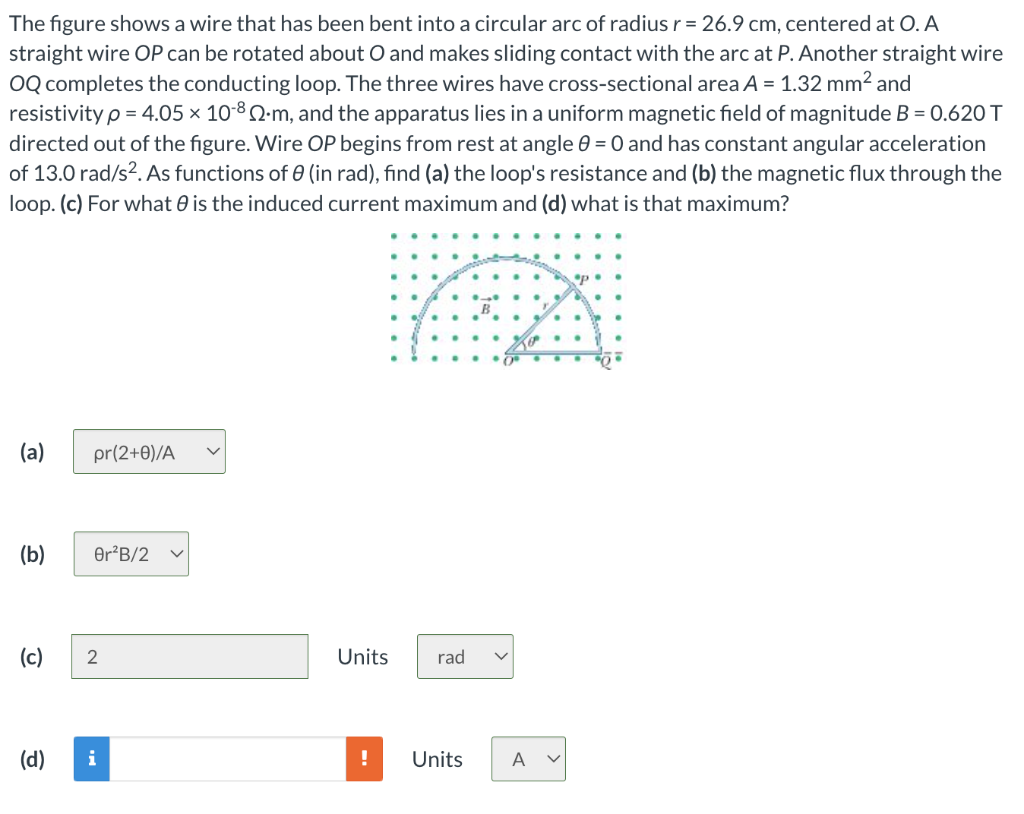Click the (d) question label
This screenshot has height=814, width=1024.
click(32, 759)
